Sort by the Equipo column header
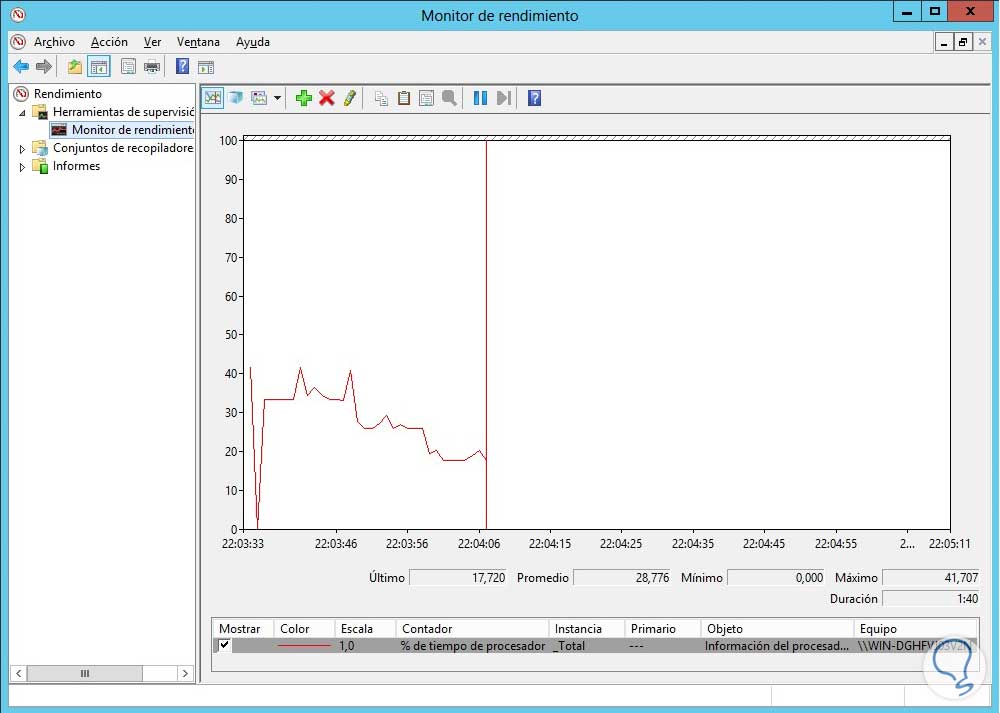 [916, 628]
